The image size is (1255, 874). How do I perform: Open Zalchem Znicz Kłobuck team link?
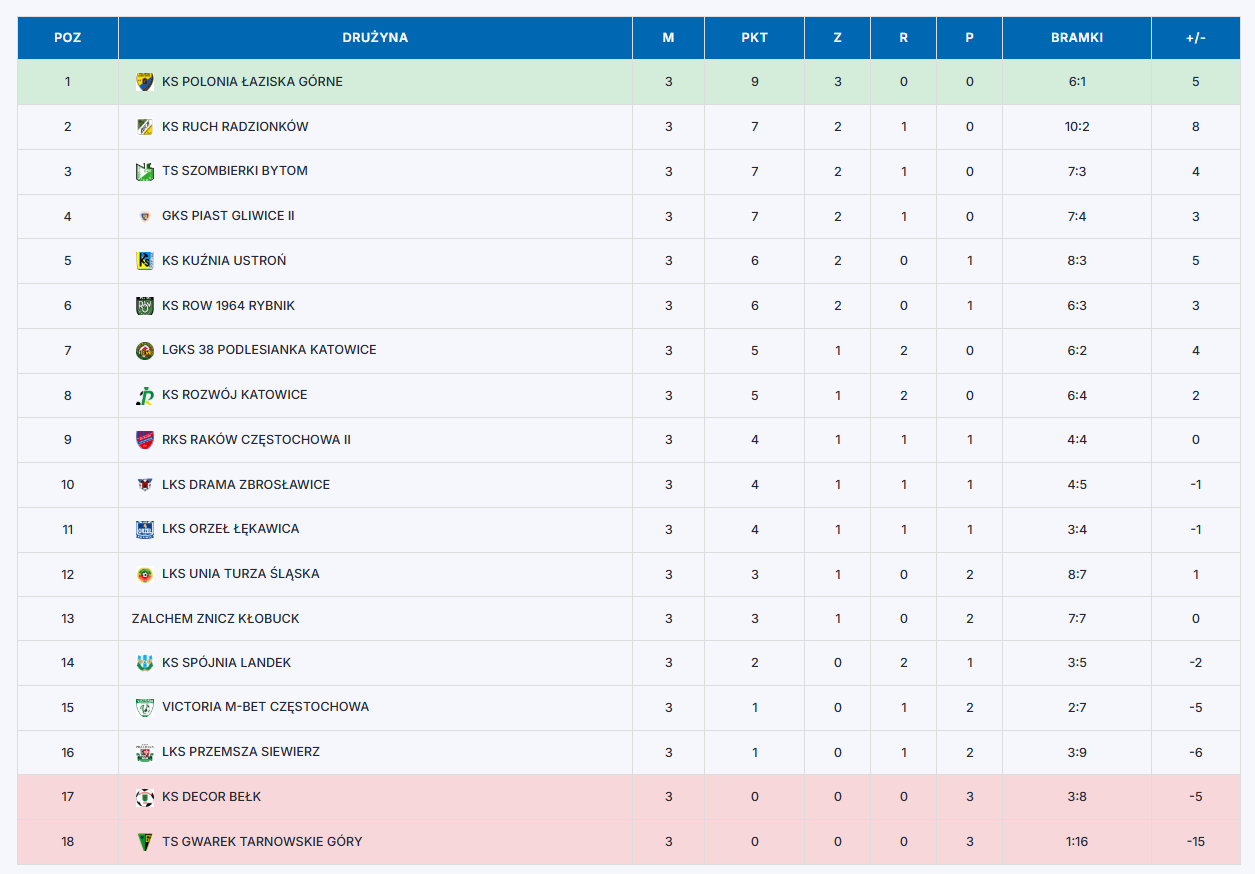(x=216, y=619)
